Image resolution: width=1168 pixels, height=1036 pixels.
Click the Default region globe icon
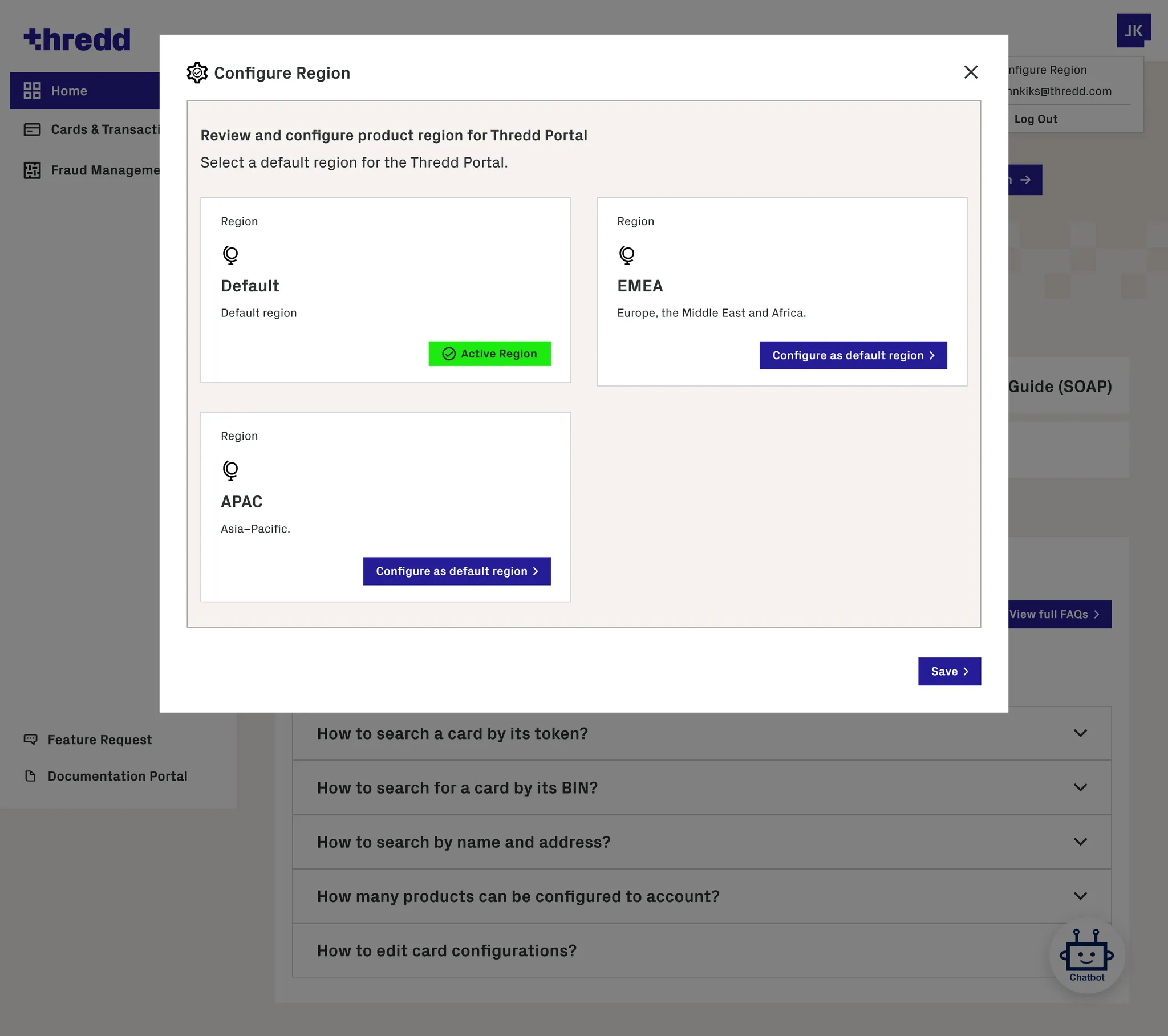click(x=230, y=255)
